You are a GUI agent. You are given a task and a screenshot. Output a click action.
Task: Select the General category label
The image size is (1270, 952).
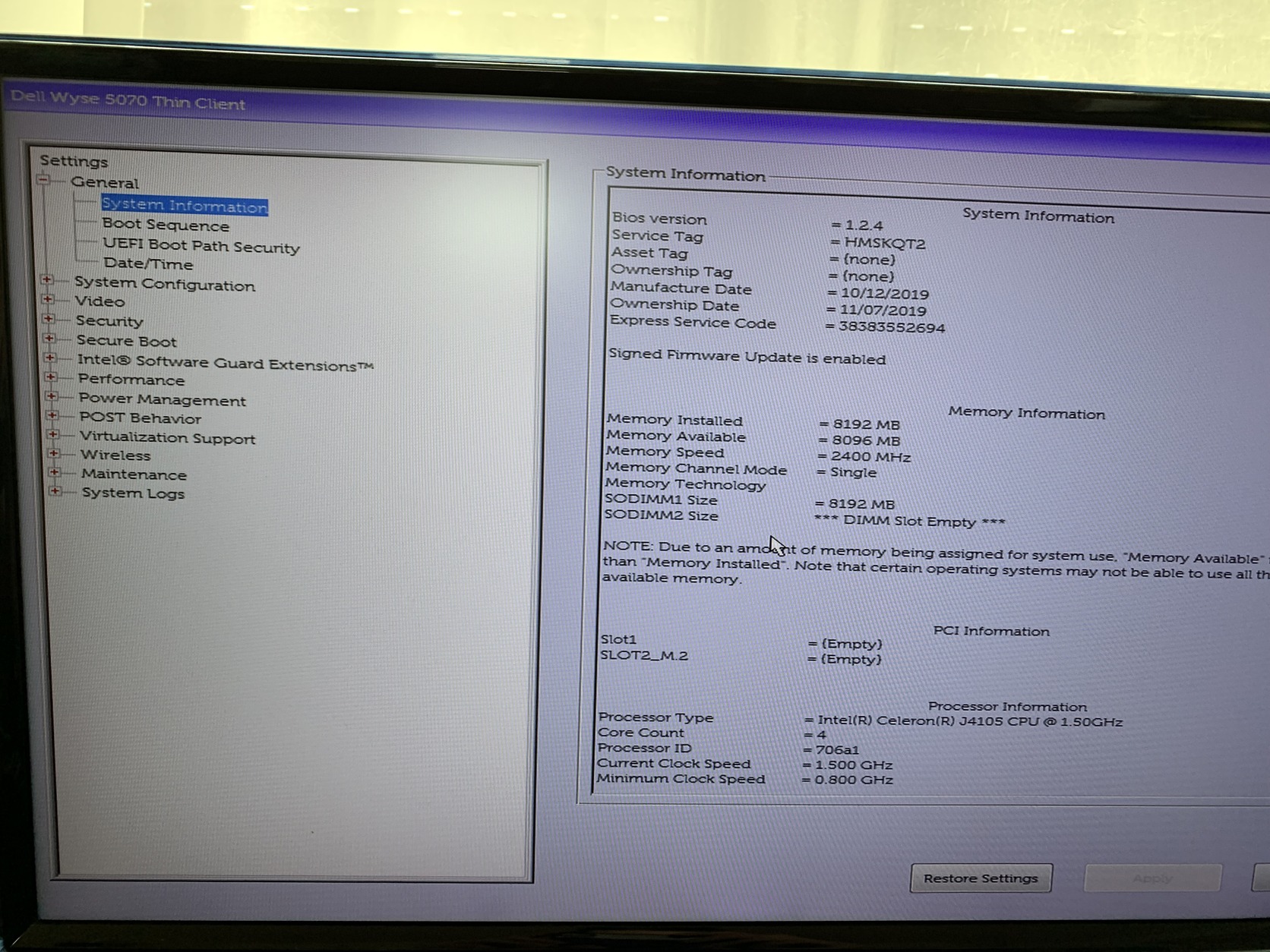(x=105, y=182)
